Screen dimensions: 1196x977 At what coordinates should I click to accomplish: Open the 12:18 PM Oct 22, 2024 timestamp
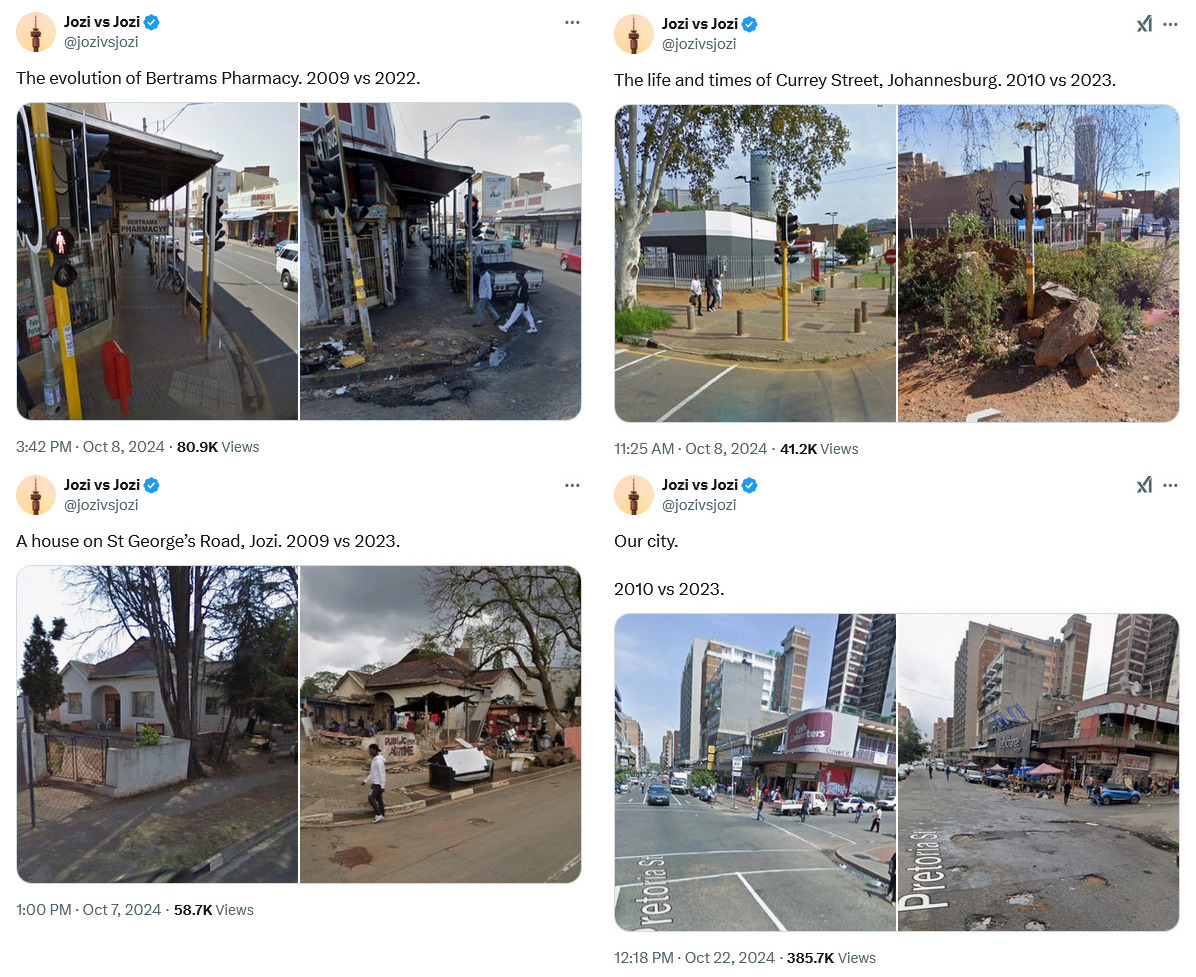694,958
